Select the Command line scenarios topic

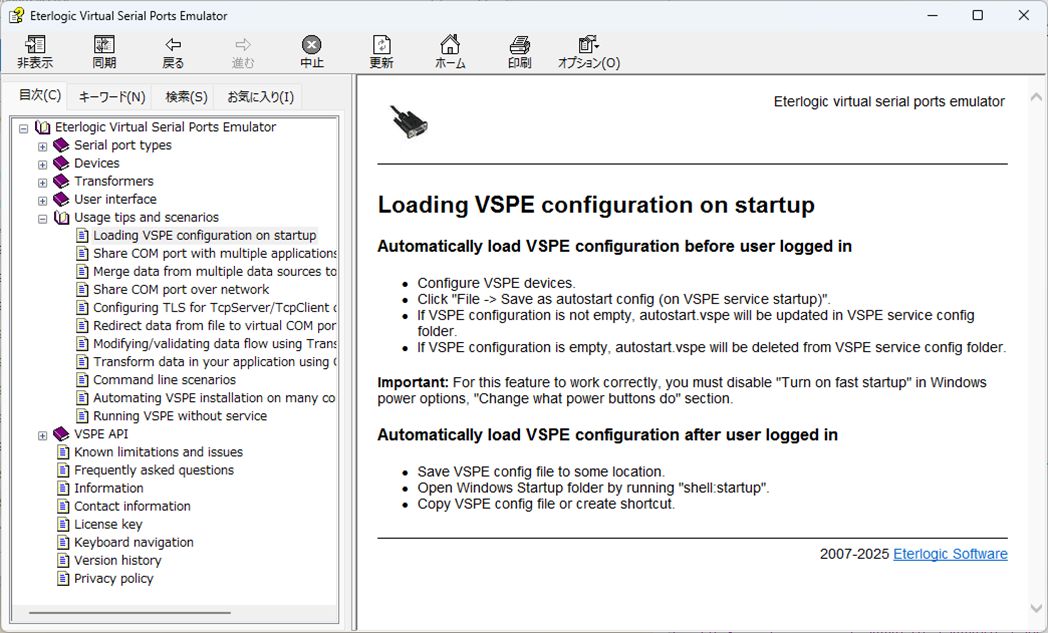164,380
